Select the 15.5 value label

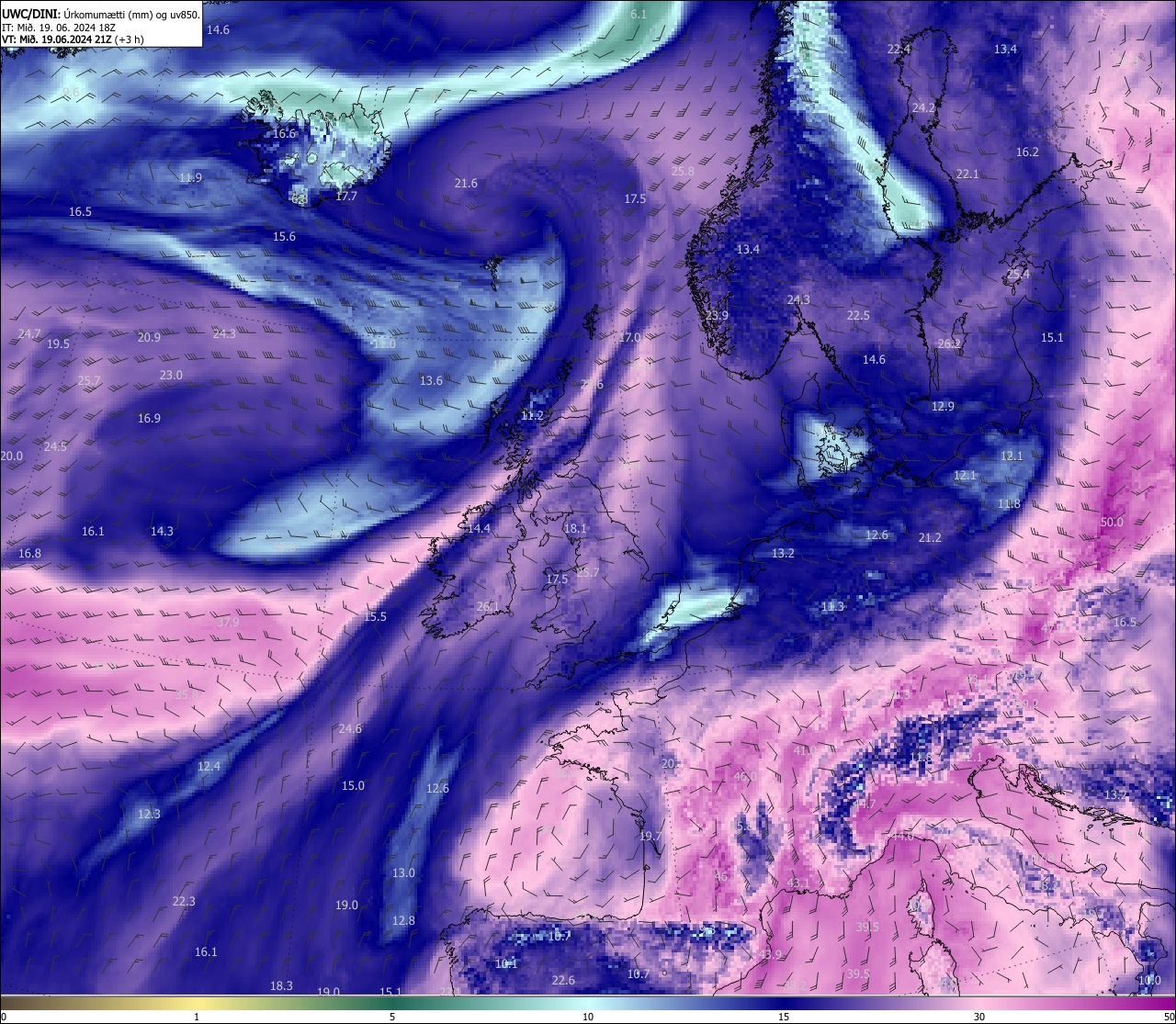coord(375,617)
